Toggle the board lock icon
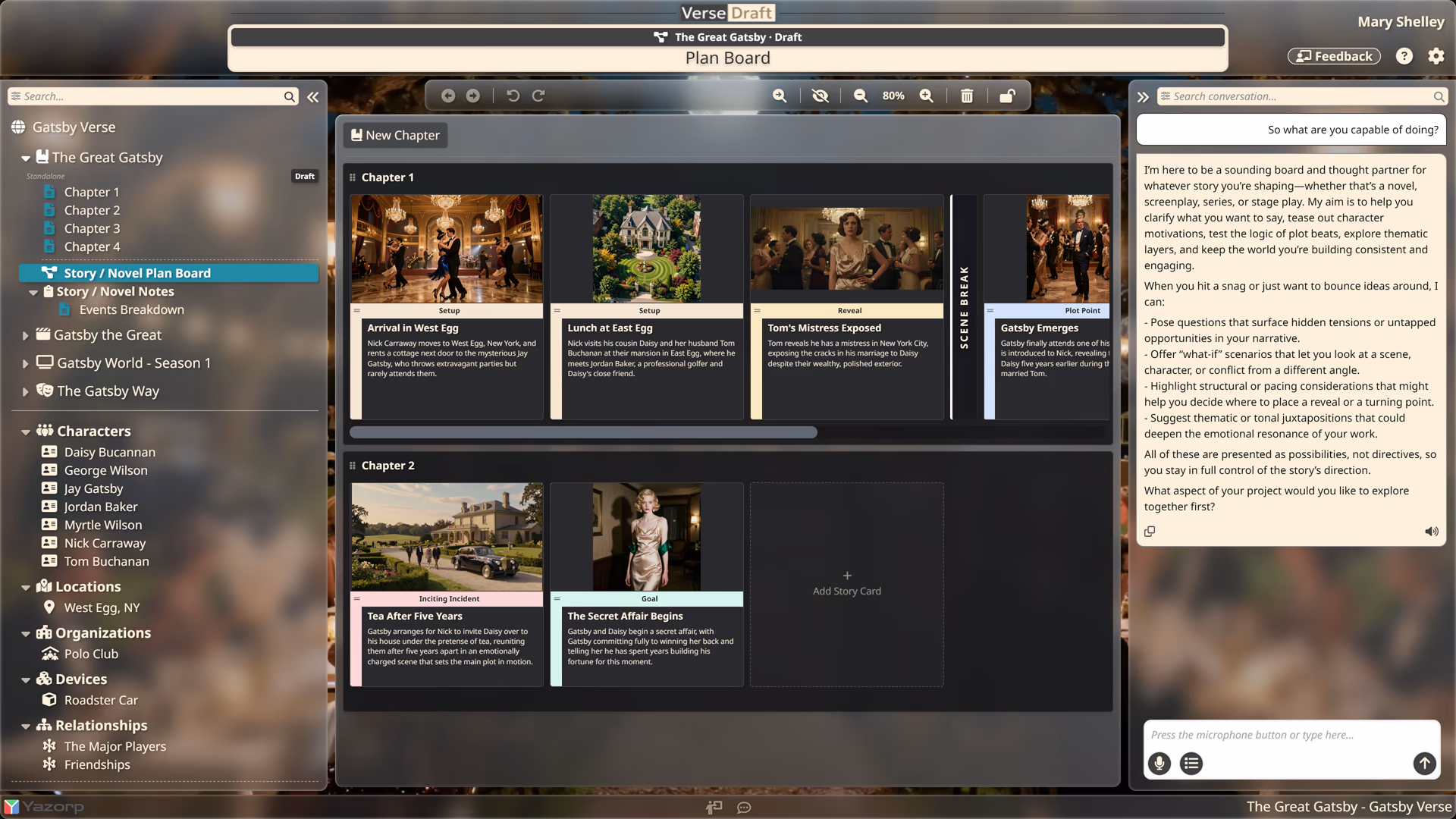1456x819 pixels. (x=1007, y=96)
